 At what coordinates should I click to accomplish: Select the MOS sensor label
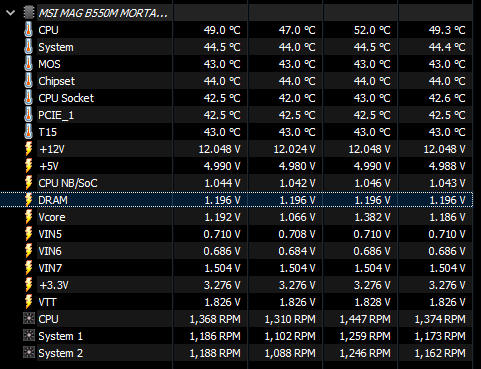coord(49,64)
